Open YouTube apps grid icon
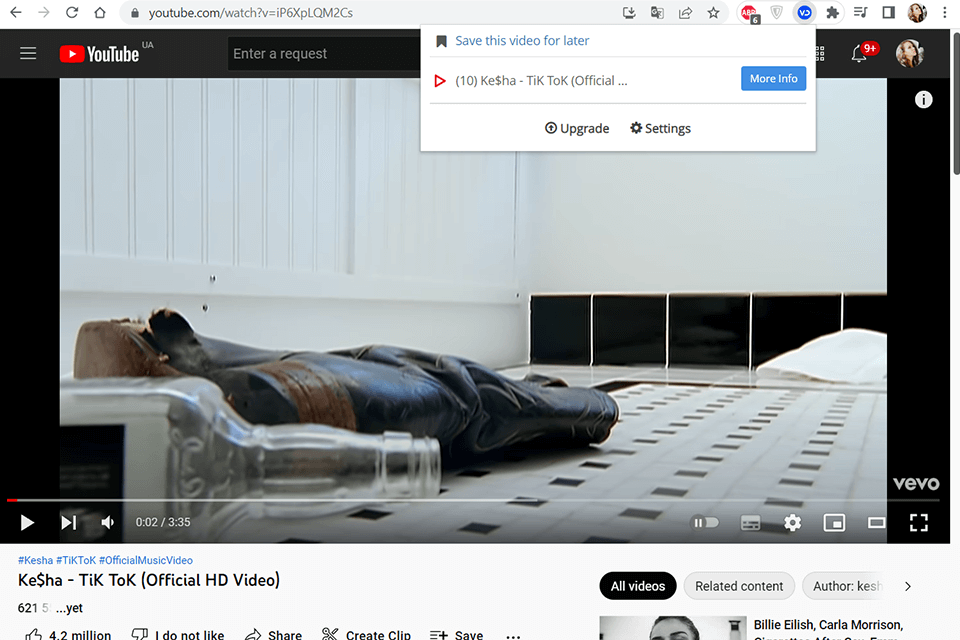The height and width of the screenshot is (640, 960). [x=820, y=53]
